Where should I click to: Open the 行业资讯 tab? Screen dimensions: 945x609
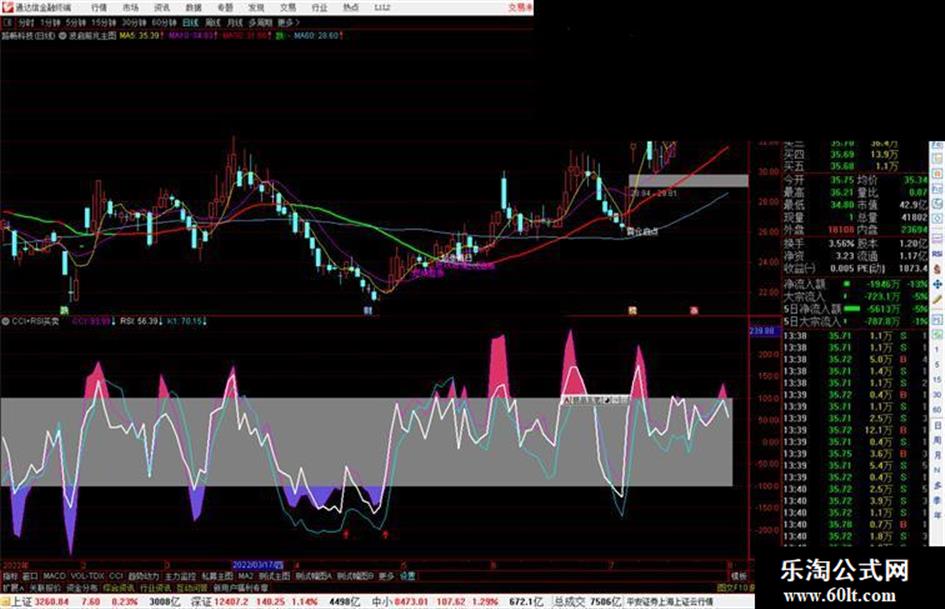click(155, 587)
